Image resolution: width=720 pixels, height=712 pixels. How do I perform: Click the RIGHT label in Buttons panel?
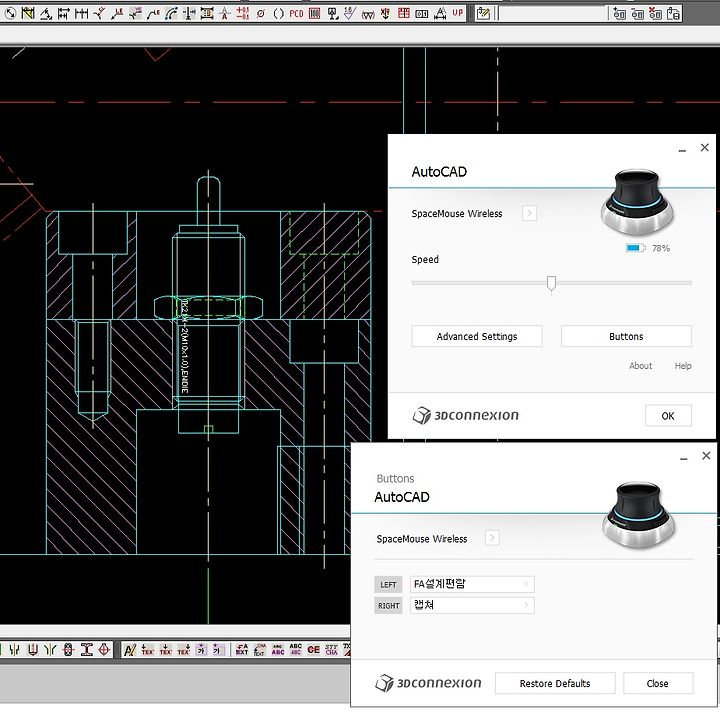pos(388,605)
